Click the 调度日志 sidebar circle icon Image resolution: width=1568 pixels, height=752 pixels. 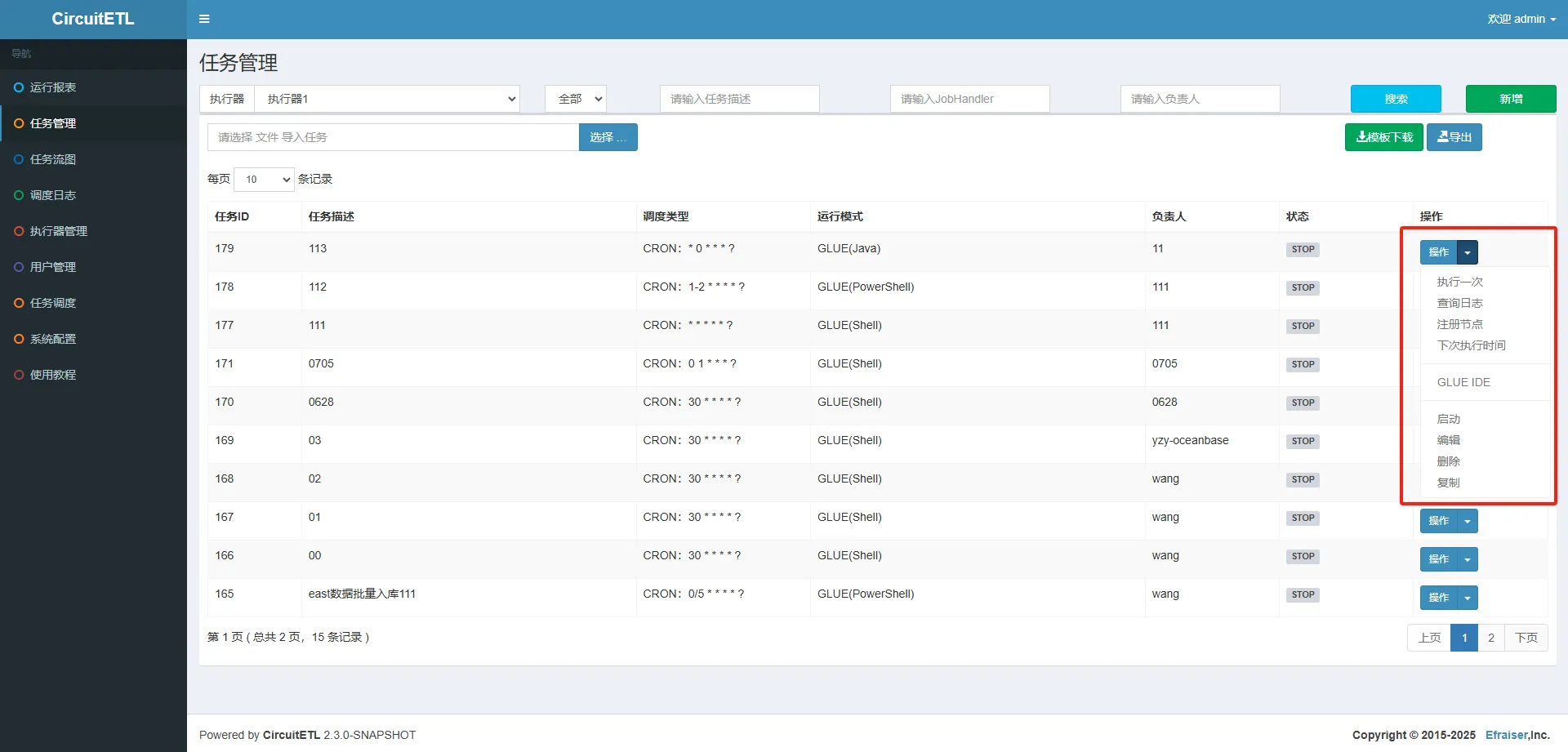tap(19, 195)
